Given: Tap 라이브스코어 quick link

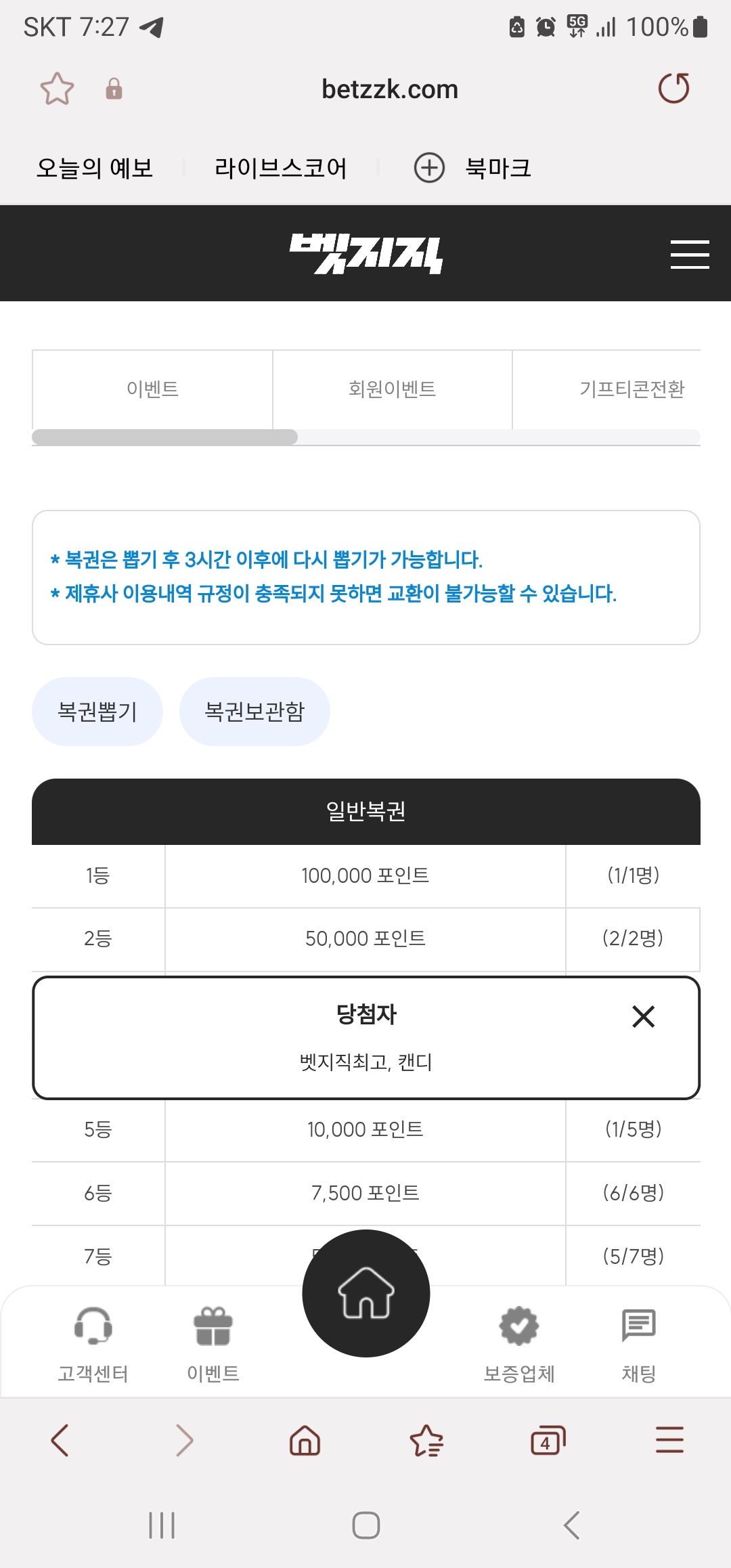Looking at the screenshot, I should (x=280, y=168).
